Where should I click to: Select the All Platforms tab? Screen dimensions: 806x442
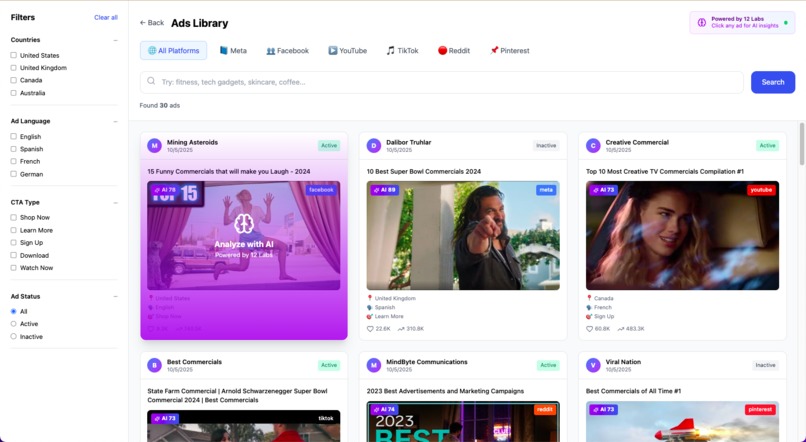[173, 50]
